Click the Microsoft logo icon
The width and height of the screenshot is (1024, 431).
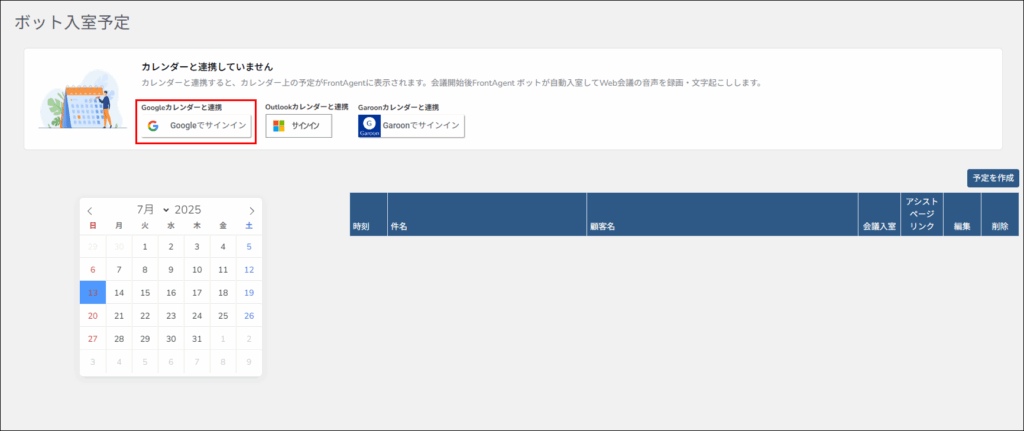click(x=279, y=126)
